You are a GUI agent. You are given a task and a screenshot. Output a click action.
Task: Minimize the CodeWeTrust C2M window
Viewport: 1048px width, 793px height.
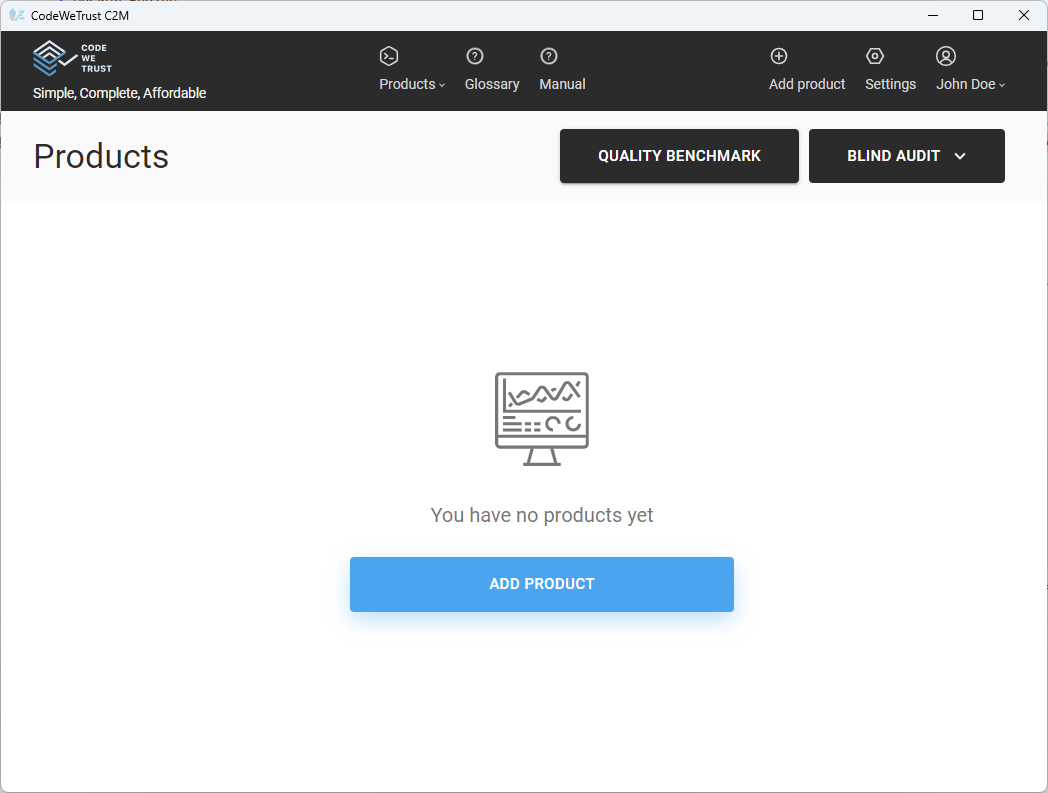[933, 15]
